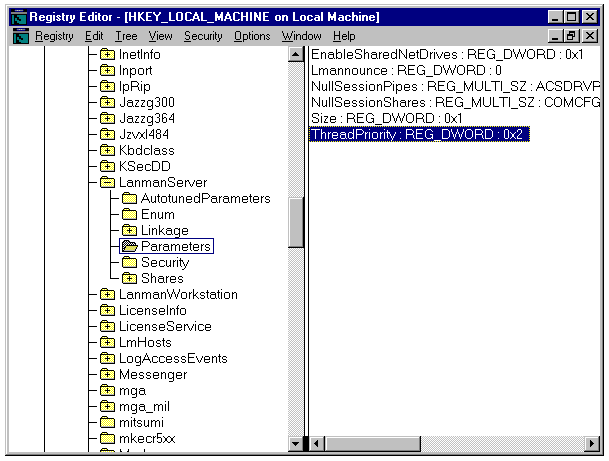Expand the Shares subkey

click(x=128, y=278)
